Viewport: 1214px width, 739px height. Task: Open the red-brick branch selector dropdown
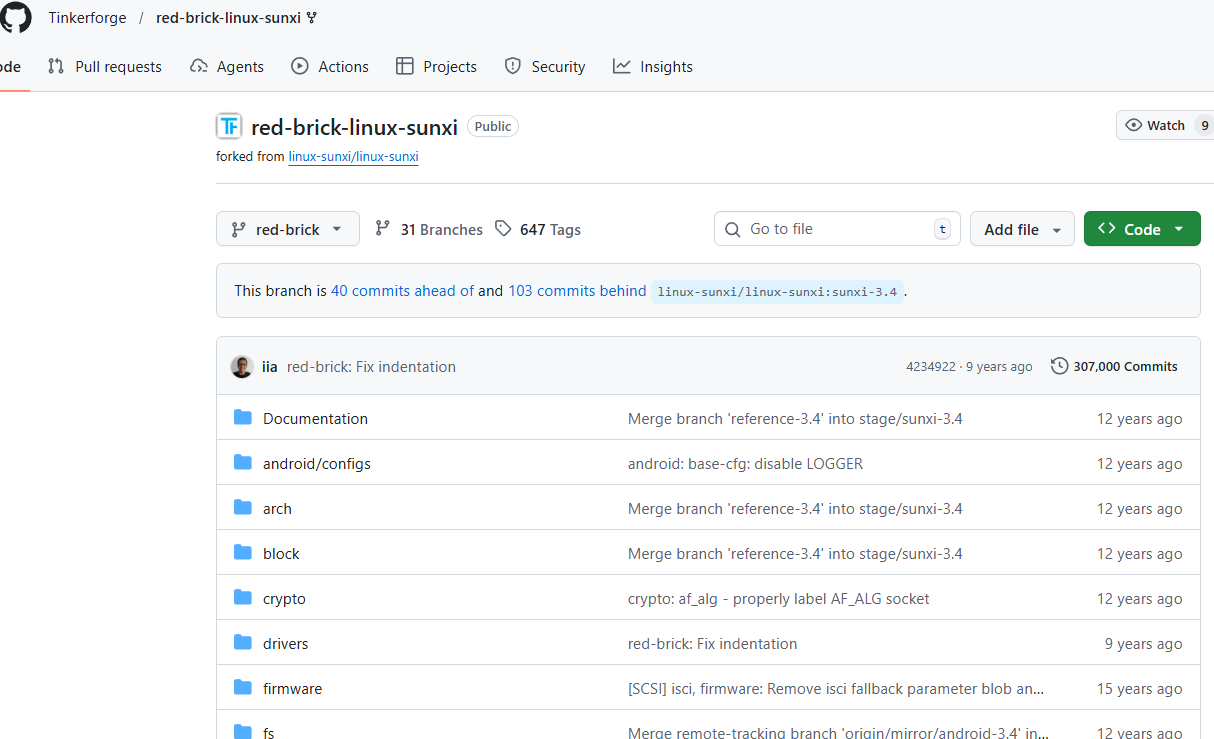288,229
